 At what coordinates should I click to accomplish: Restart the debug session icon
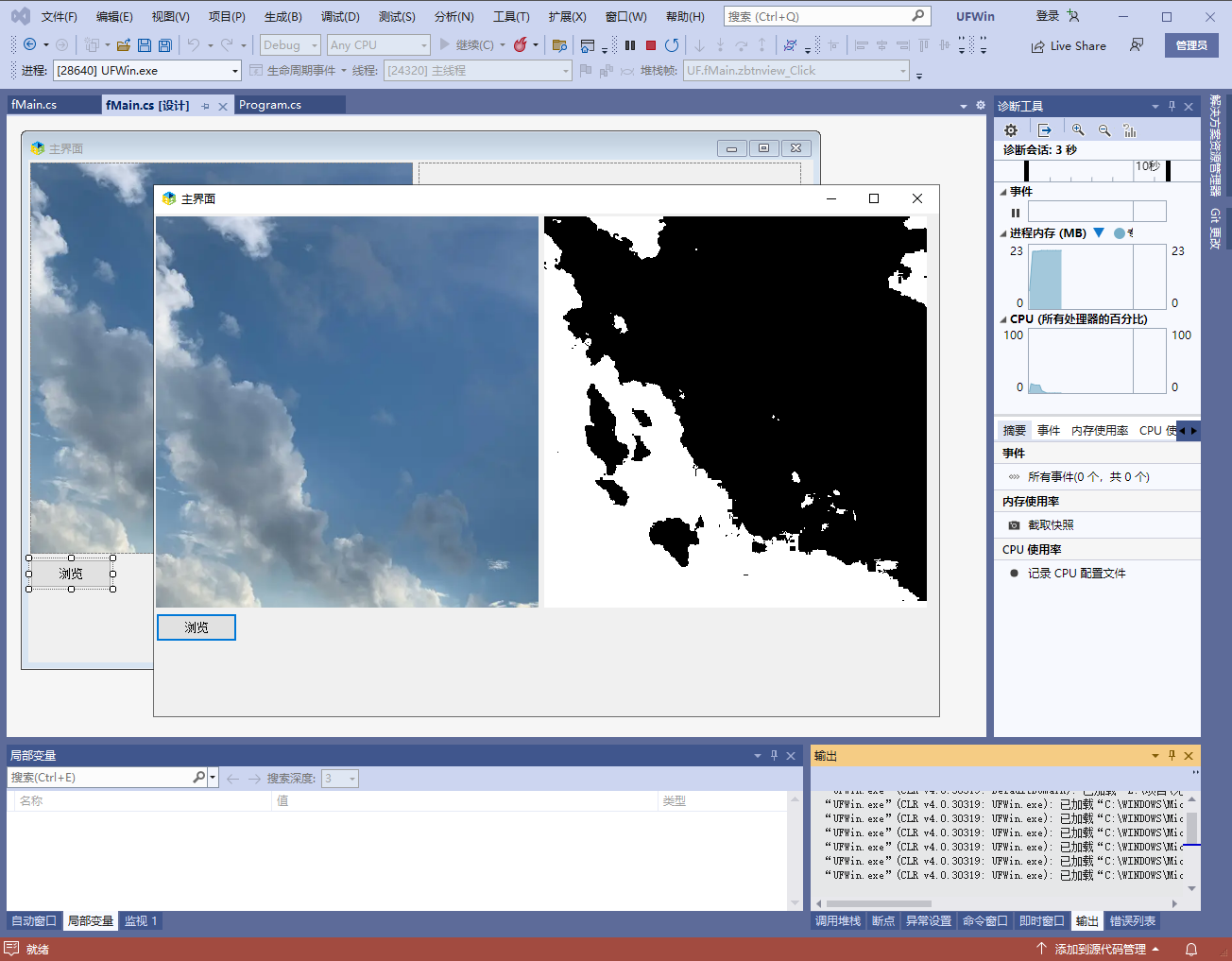[672, 45]
